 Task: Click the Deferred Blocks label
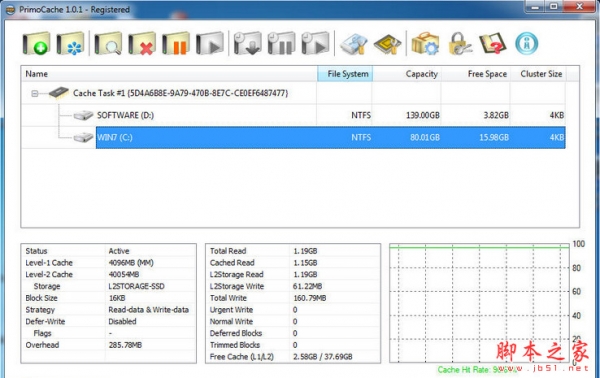coord(236,333)
